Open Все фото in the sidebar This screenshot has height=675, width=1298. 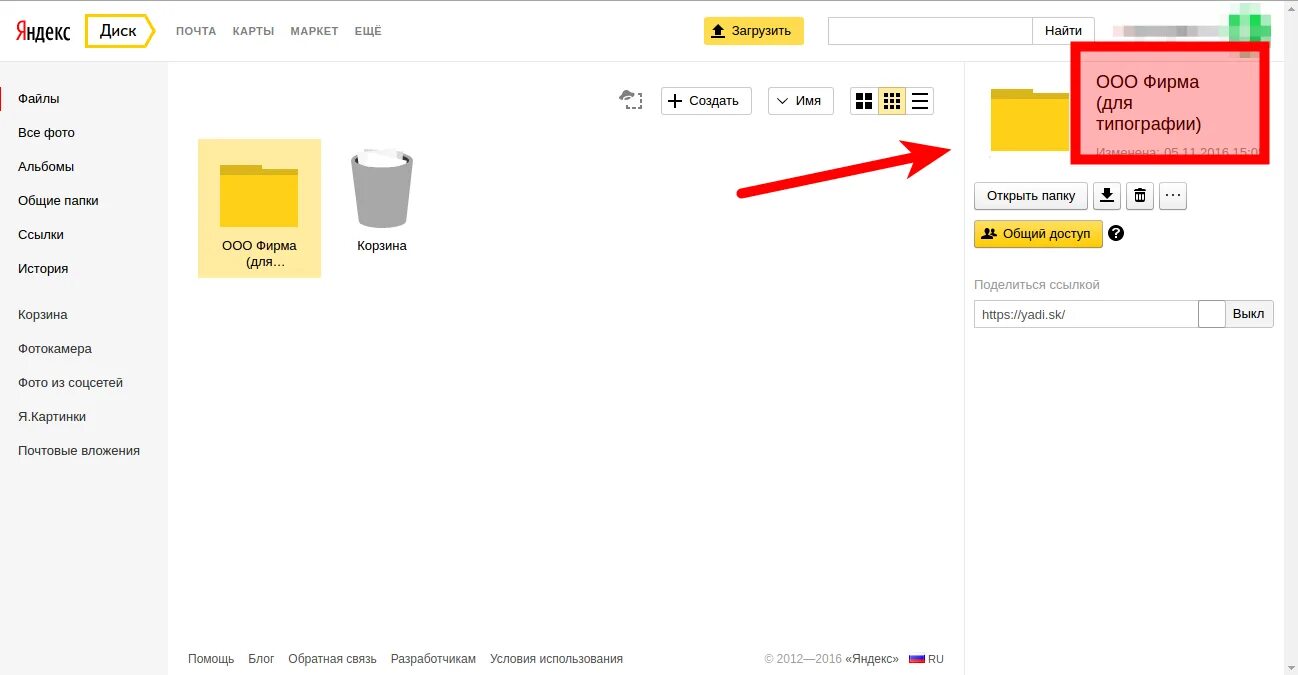(x=46, y=133)
